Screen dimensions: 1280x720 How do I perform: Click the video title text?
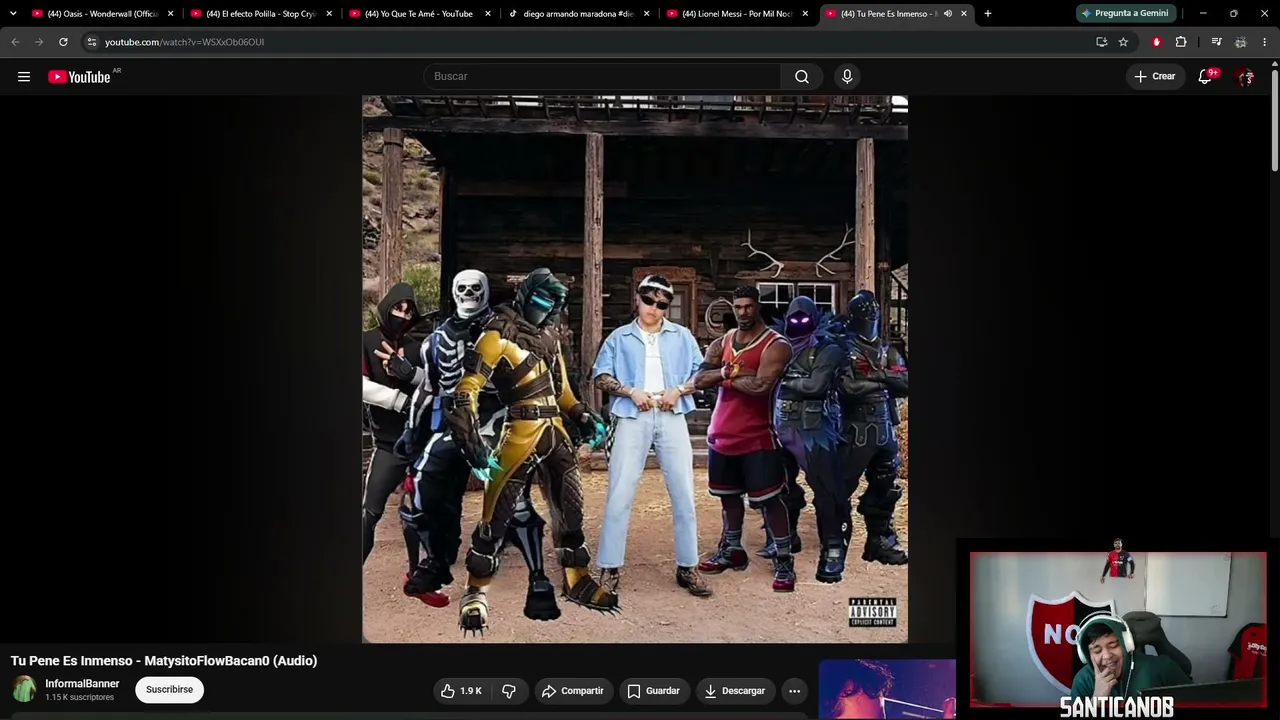click(164, 661)
